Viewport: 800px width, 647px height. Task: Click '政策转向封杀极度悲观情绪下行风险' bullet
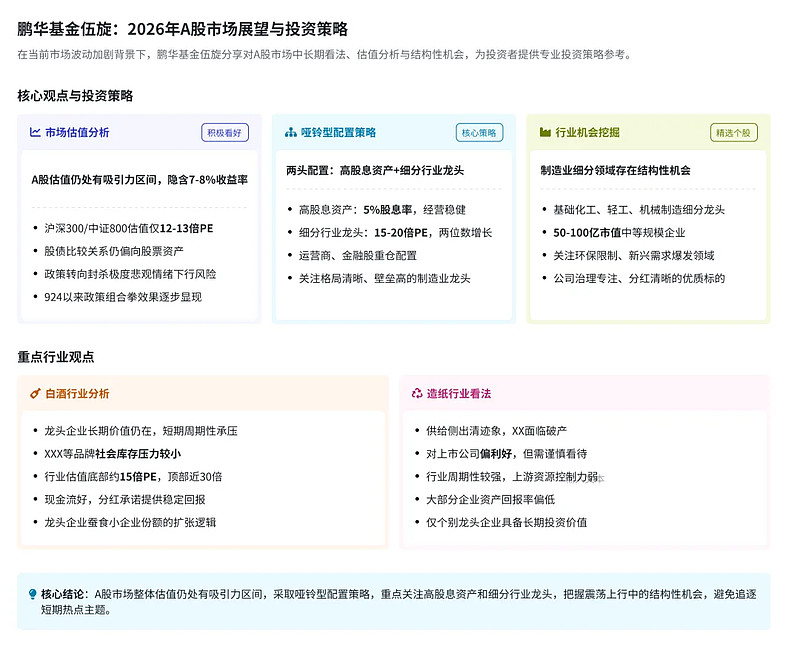(130, 274)
